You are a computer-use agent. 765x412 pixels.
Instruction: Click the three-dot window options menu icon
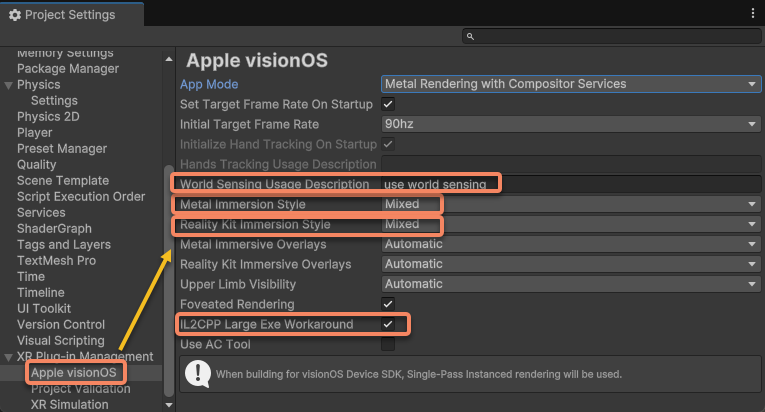click(753, 14)
